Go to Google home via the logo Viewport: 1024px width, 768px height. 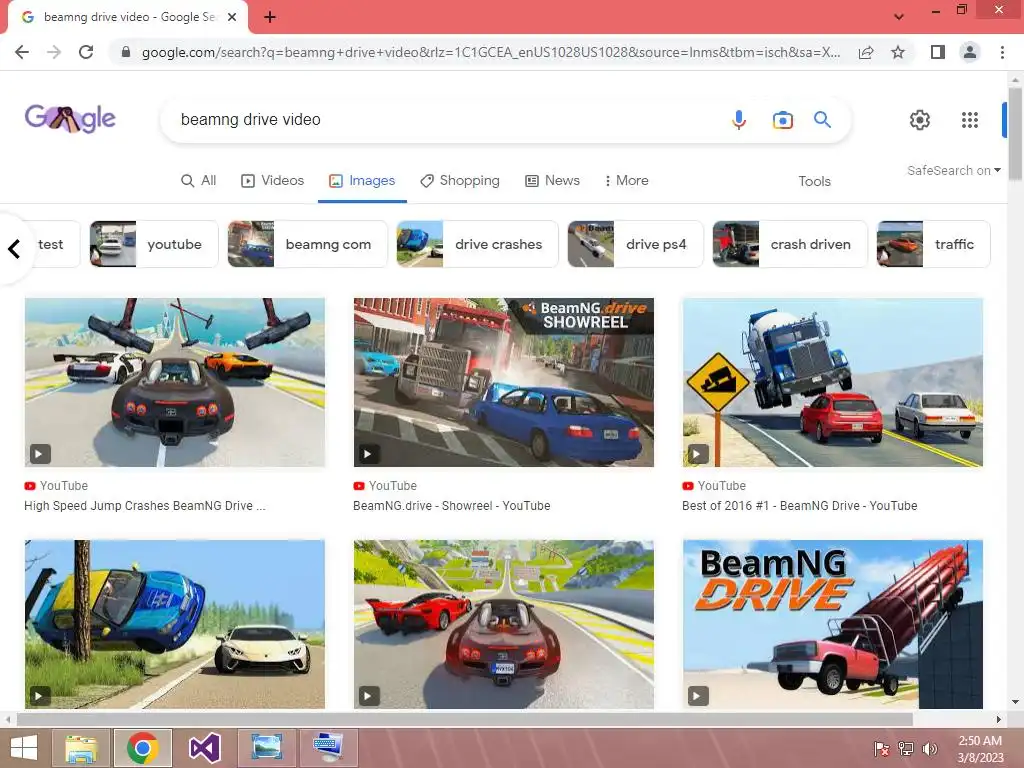pos(70,118)
